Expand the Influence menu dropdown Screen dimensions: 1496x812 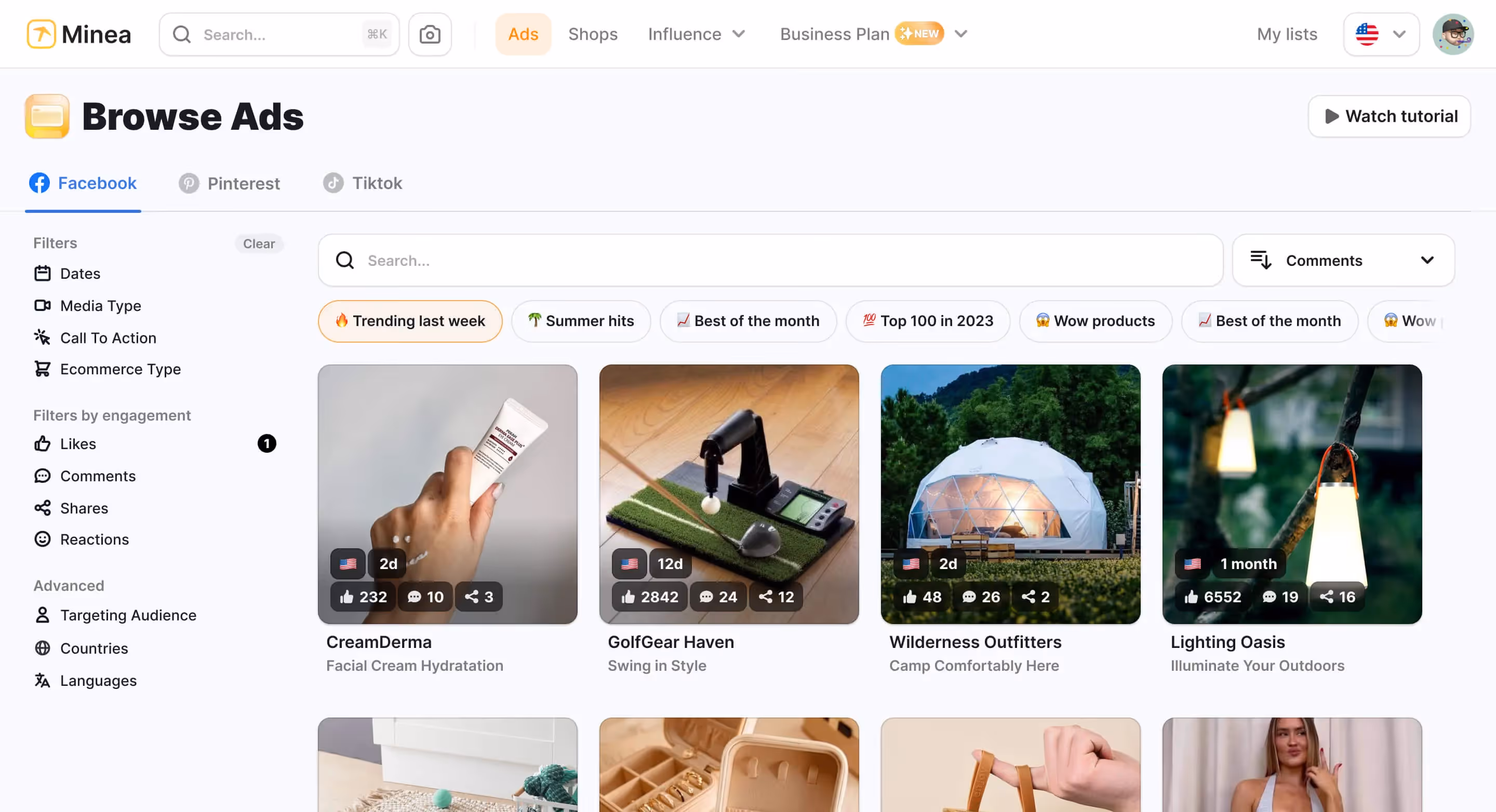[696, 34]
